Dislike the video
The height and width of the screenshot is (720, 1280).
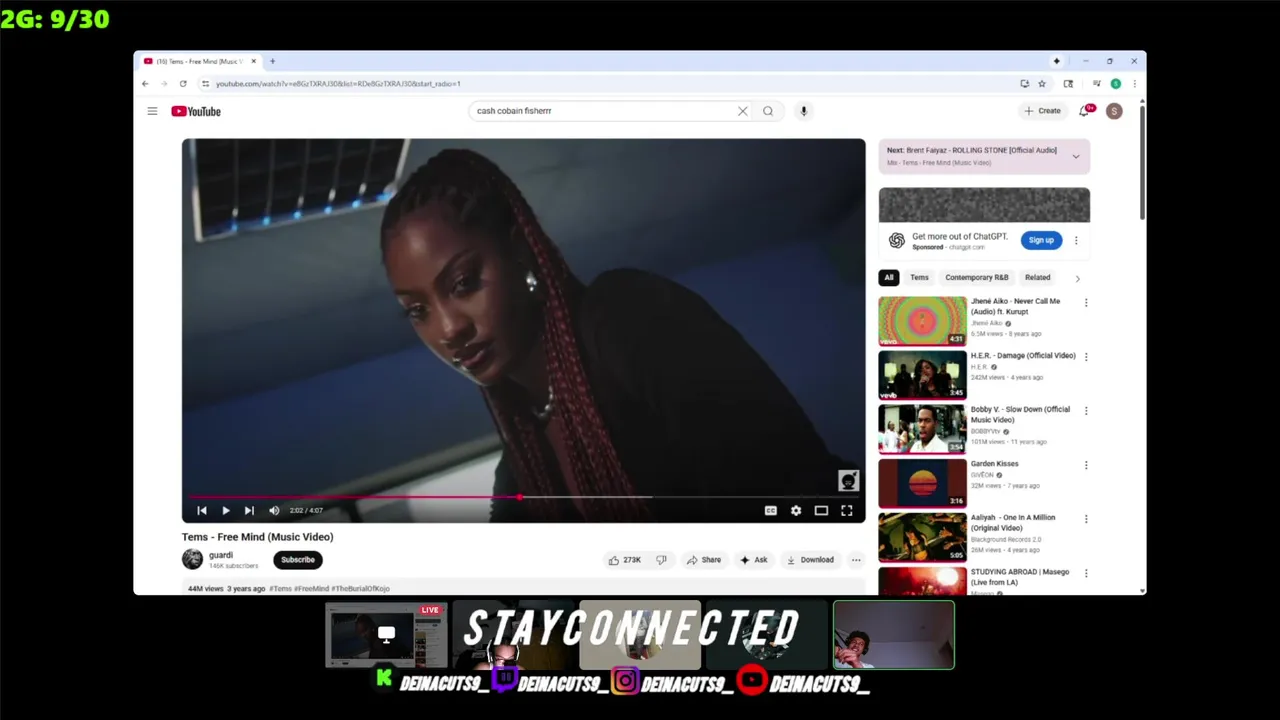661,560
